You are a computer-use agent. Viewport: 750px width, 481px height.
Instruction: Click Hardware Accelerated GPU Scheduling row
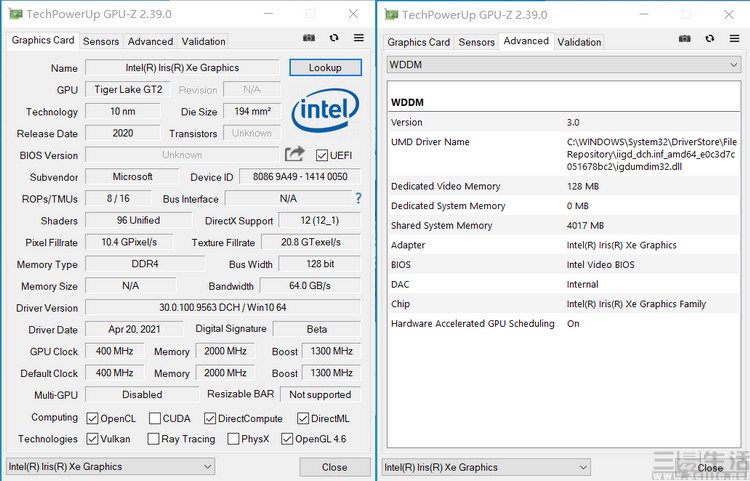(563, 324)
